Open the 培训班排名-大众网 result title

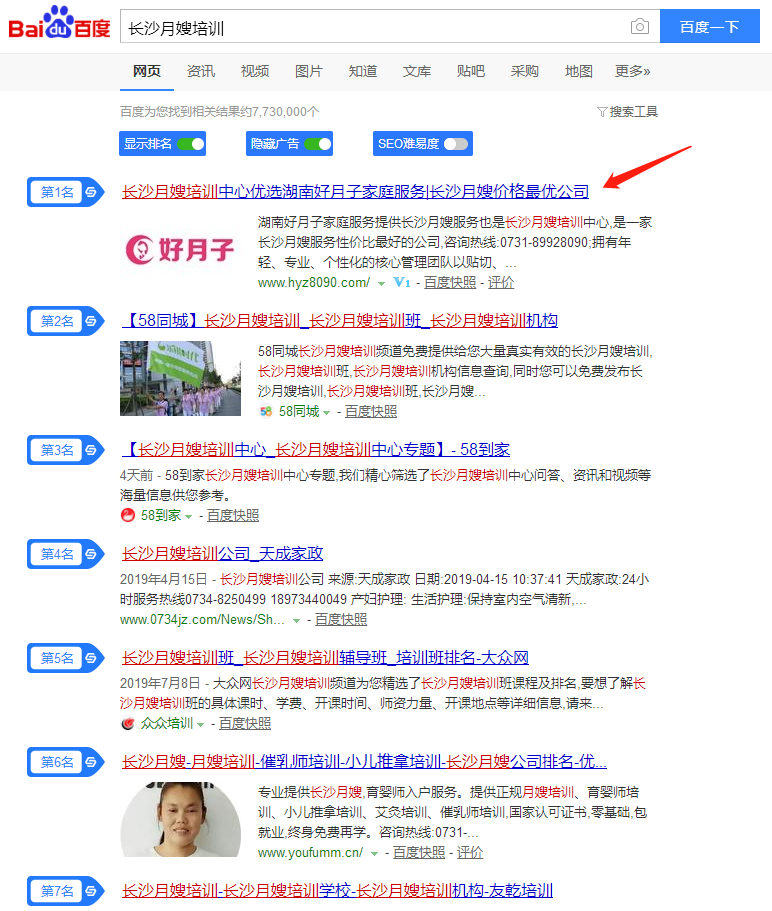tap(325, 658)
